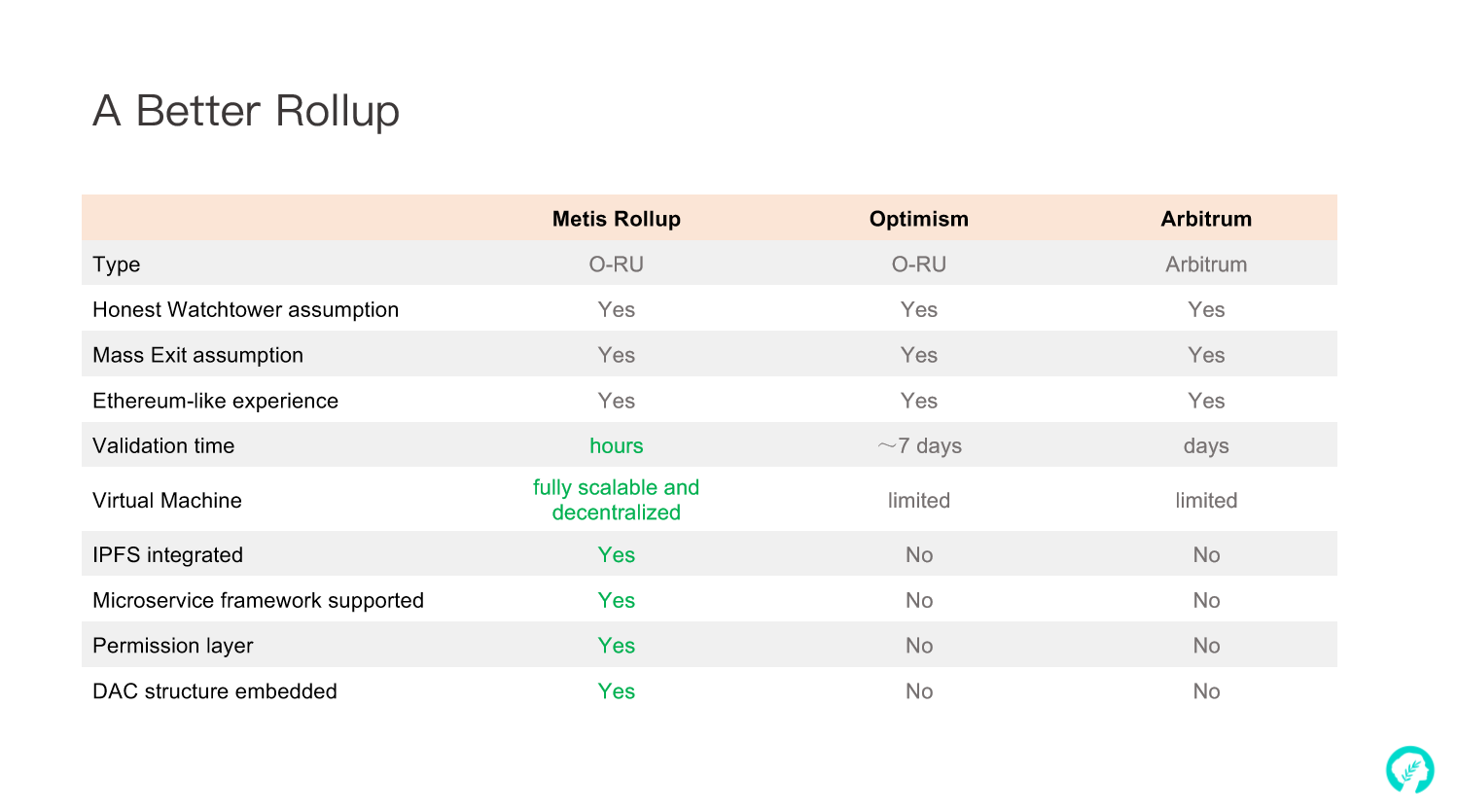Select 'fully scalable and decentralized' text
The image size is (1458, 812).
pos(617,500)
